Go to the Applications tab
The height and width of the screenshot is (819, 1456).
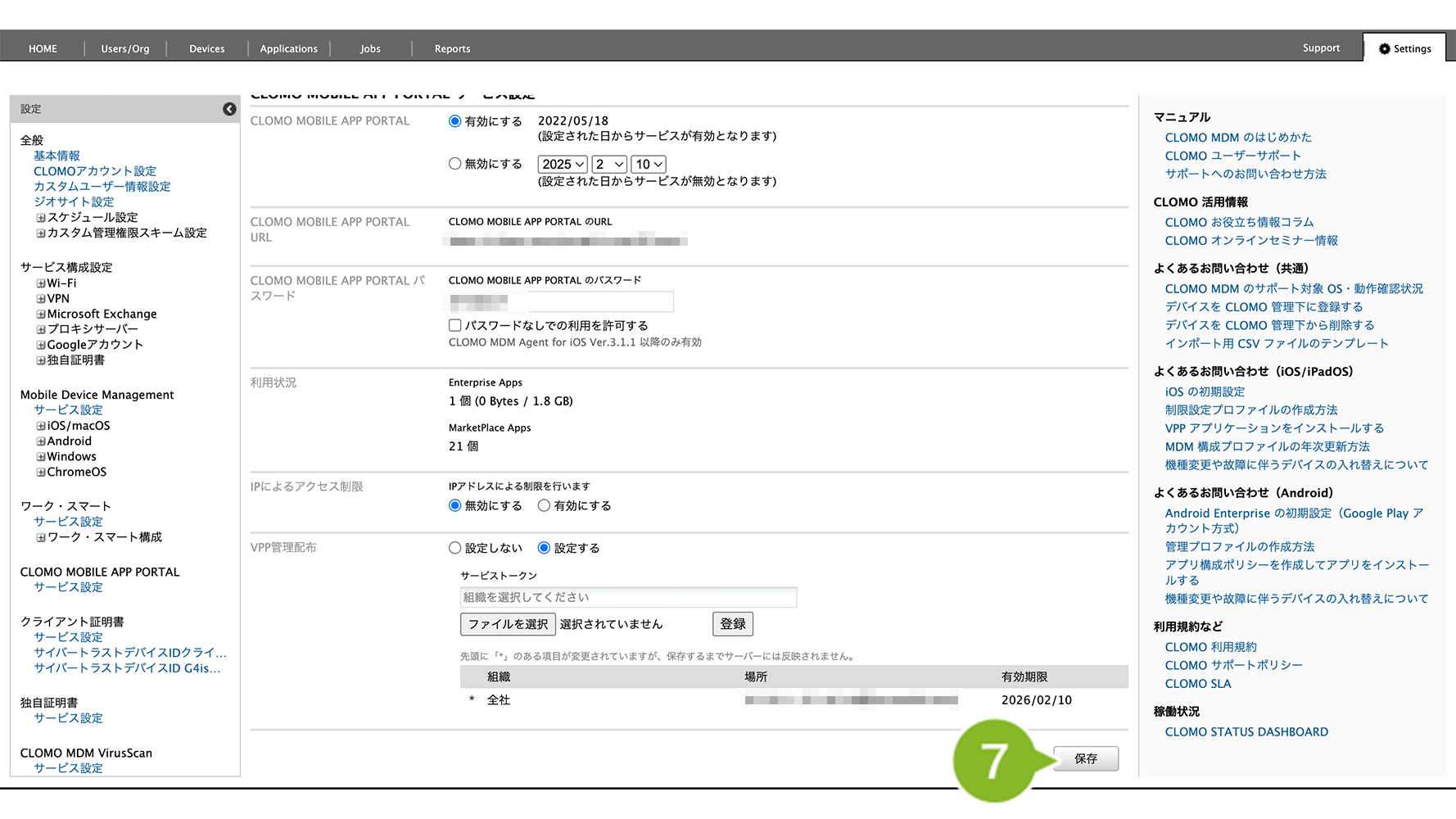pos(288,49)
